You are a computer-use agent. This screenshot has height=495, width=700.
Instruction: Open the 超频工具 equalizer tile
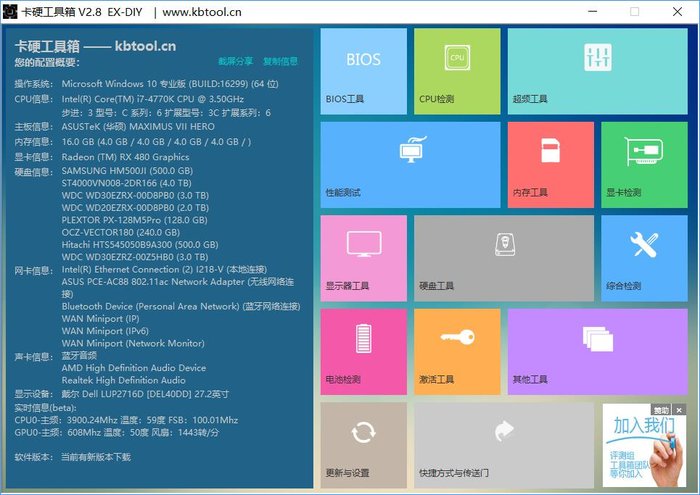point(597,71)
